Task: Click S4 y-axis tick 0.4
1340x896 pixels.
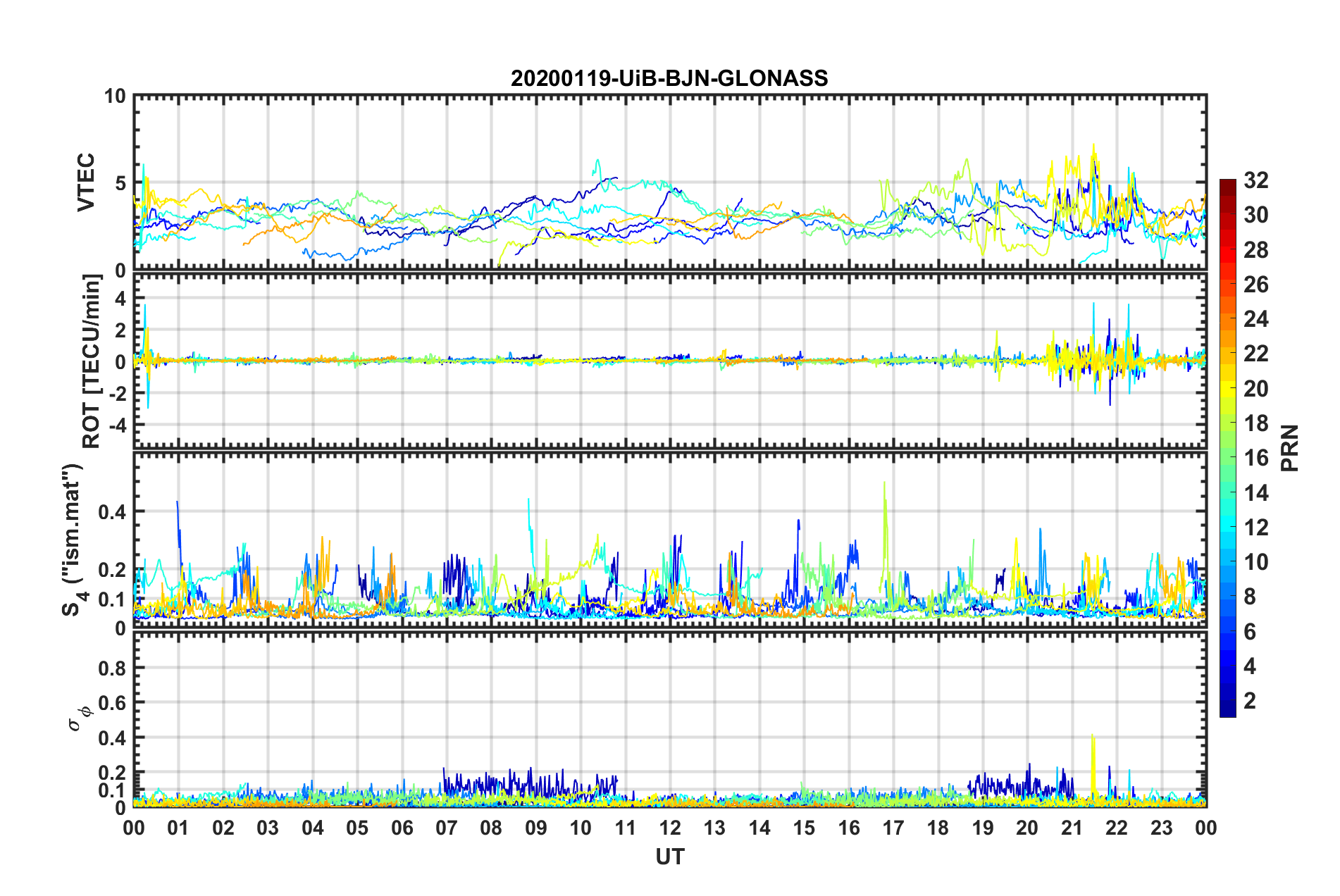Action: click(112, 511)
